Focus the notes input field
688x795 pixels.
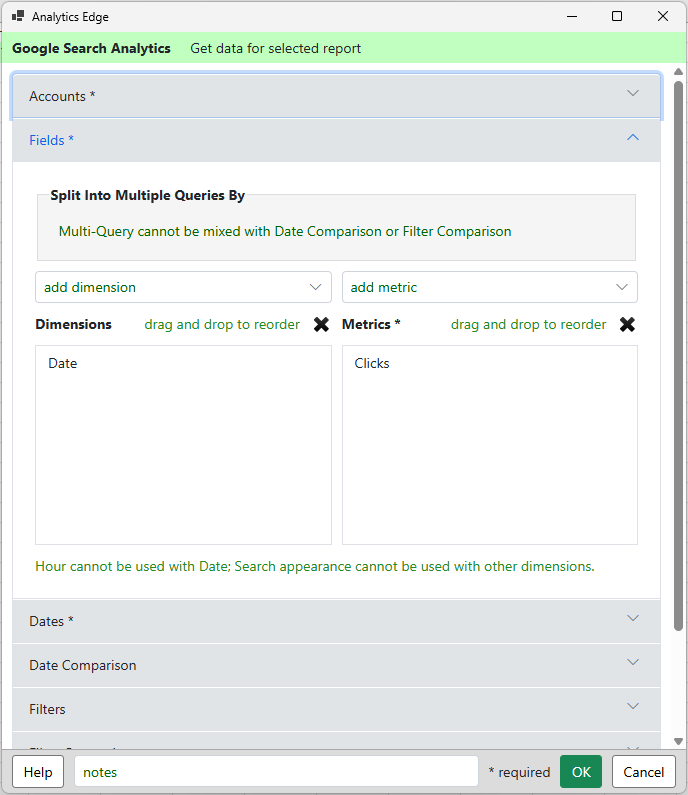276,772
